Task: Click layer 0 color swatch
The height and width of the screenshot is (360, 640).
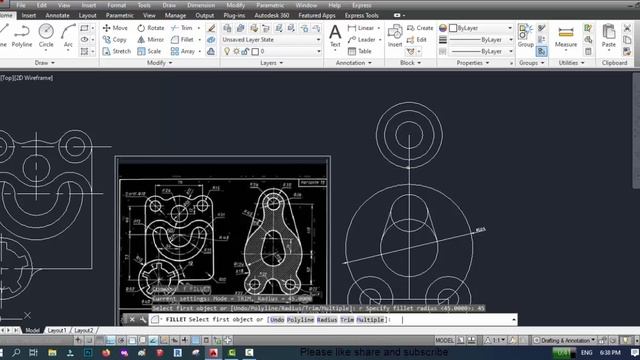Action: click(255, 51)
